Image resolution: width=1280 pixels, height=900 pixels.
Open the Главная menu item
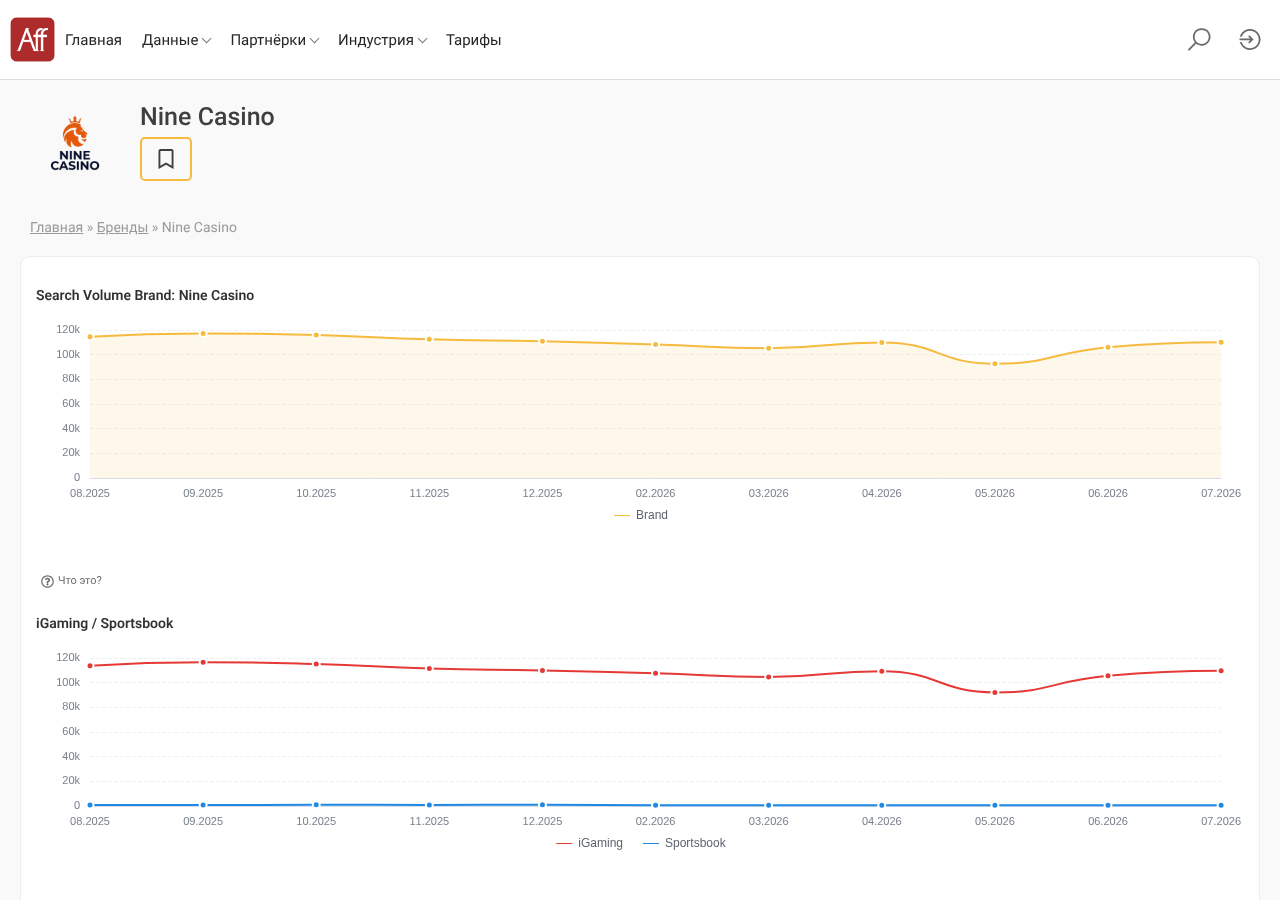pos(93,40)
